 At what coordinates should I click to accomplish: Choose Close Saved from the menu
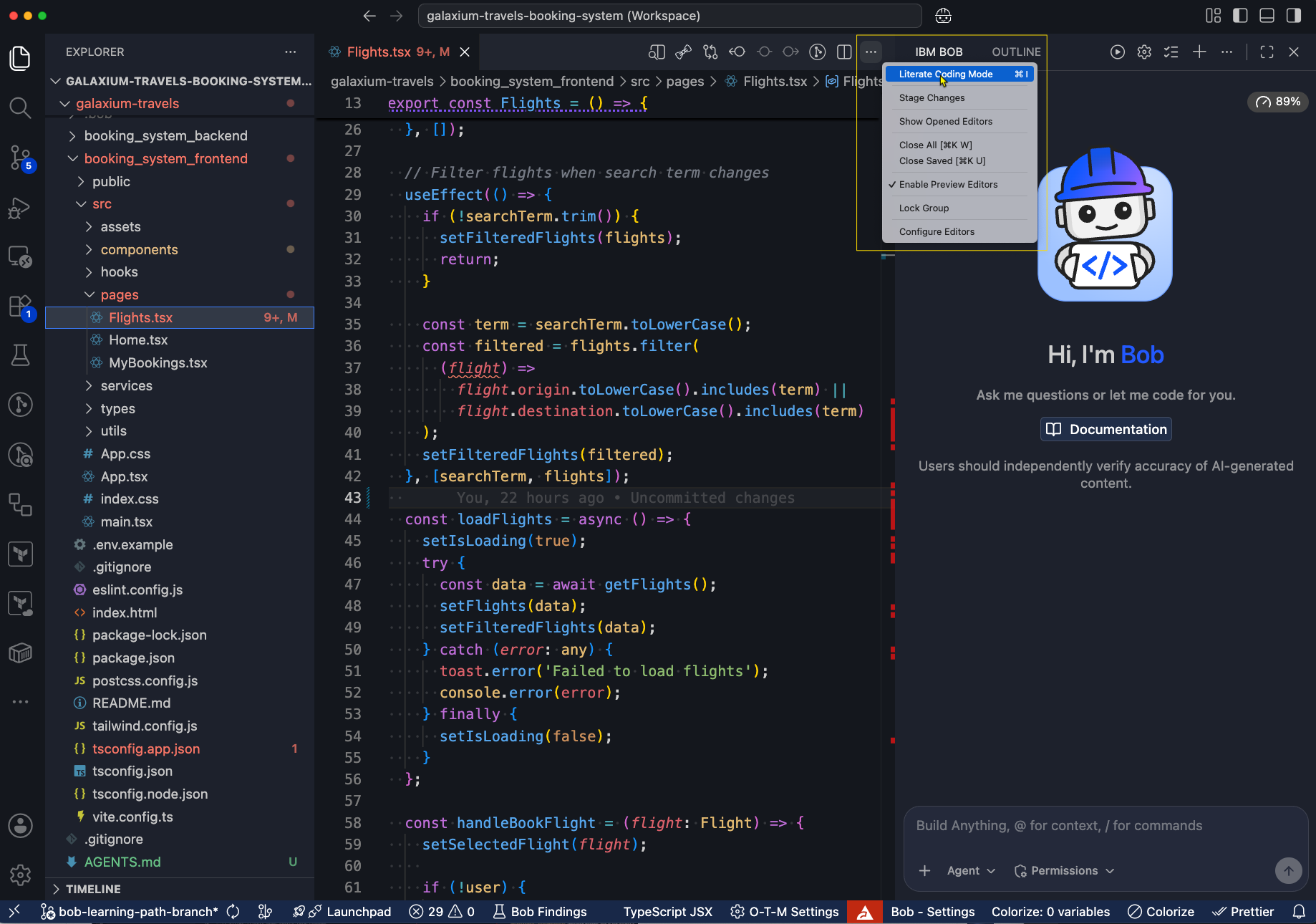959,161
